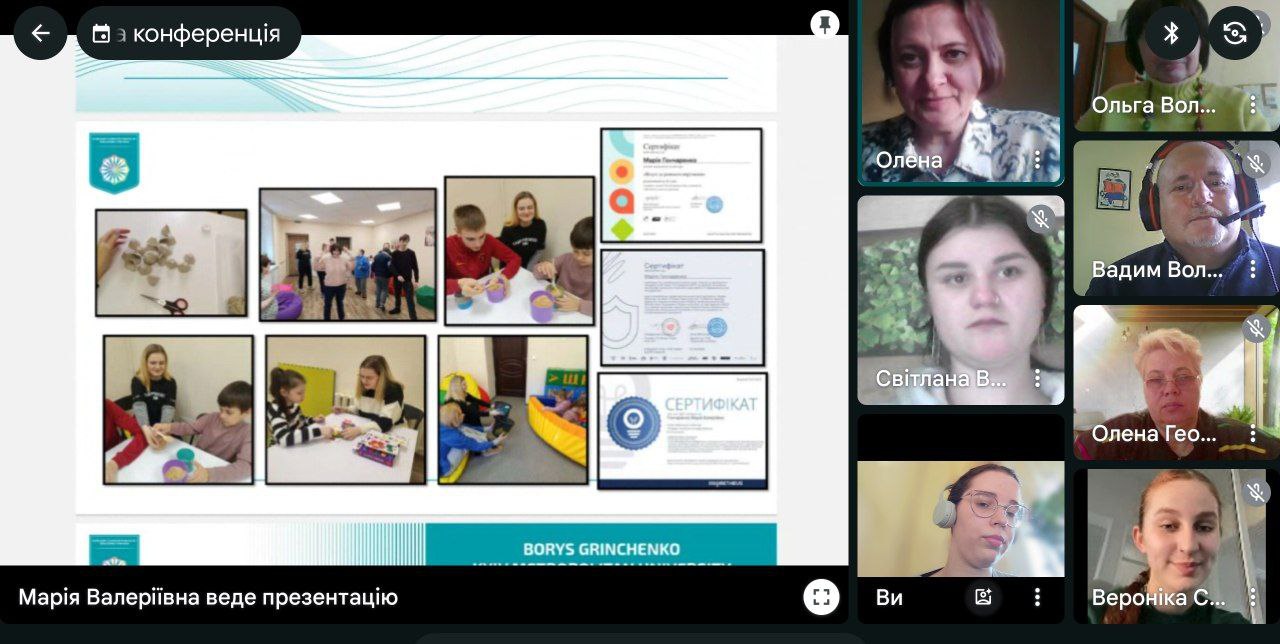
Task: Select the name label Вадим Вол...
Action: [1157, 270]
